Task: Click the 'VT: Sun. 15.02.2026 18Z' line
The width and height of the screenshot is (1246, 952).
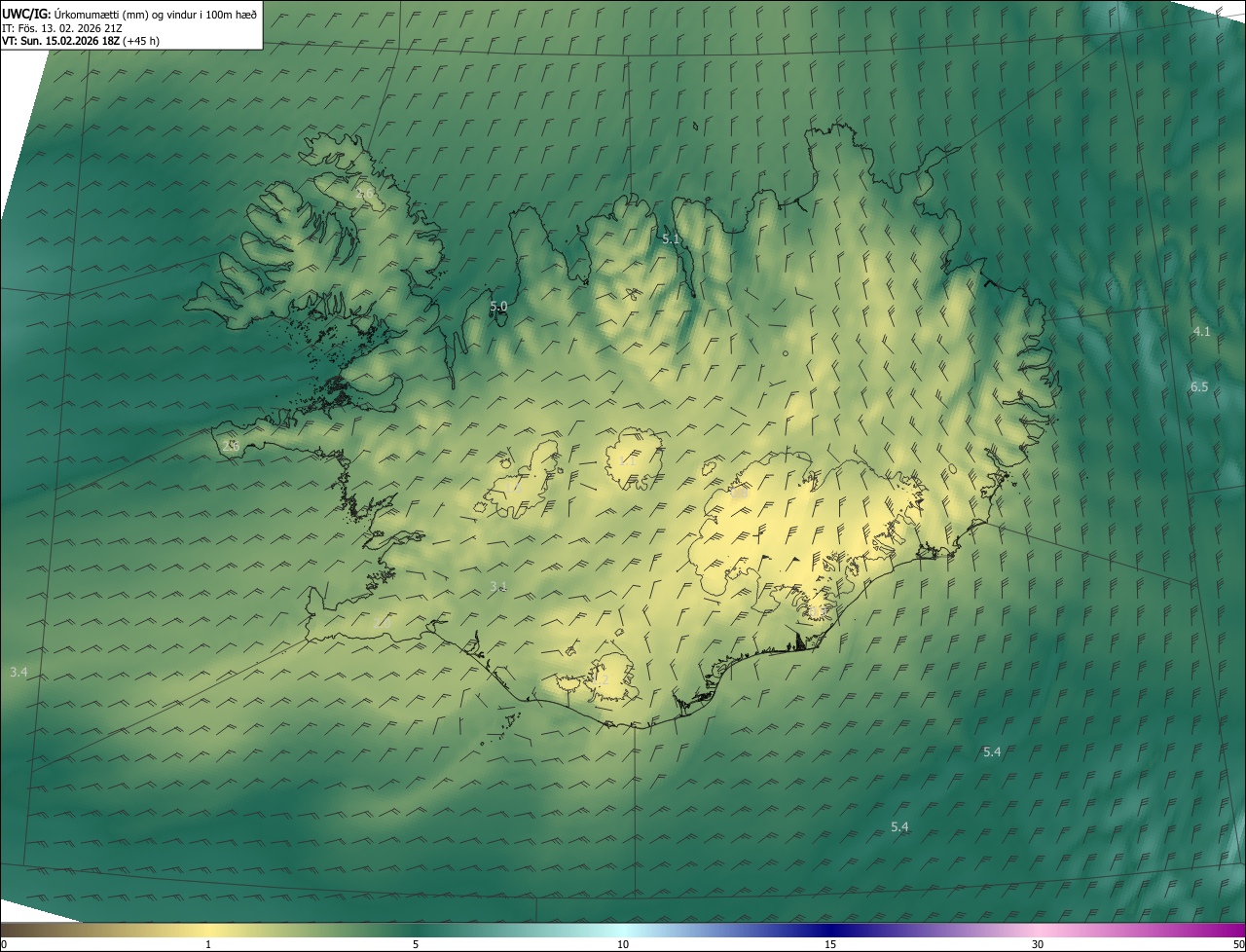Action: click(81, 41)
